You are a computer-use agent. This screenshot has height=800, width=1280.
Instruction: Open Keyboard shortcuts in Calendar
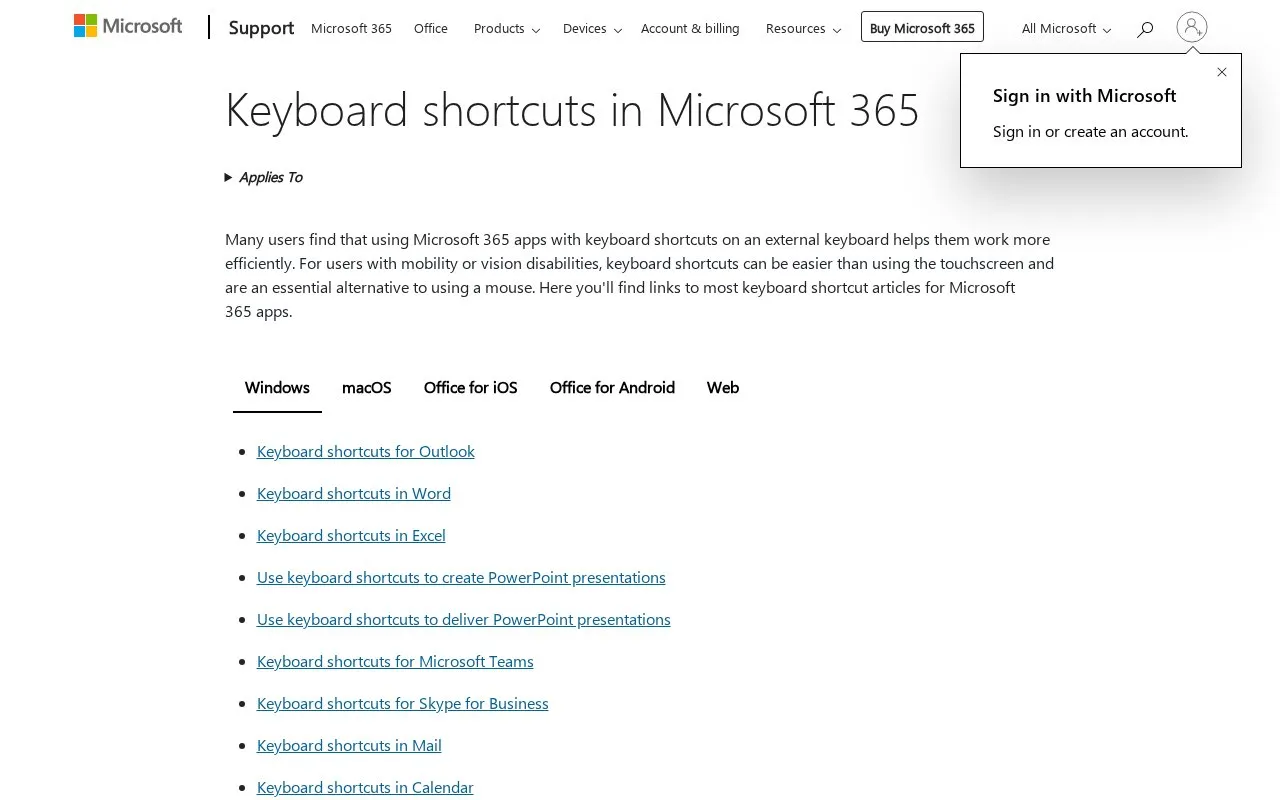point(365,787)
